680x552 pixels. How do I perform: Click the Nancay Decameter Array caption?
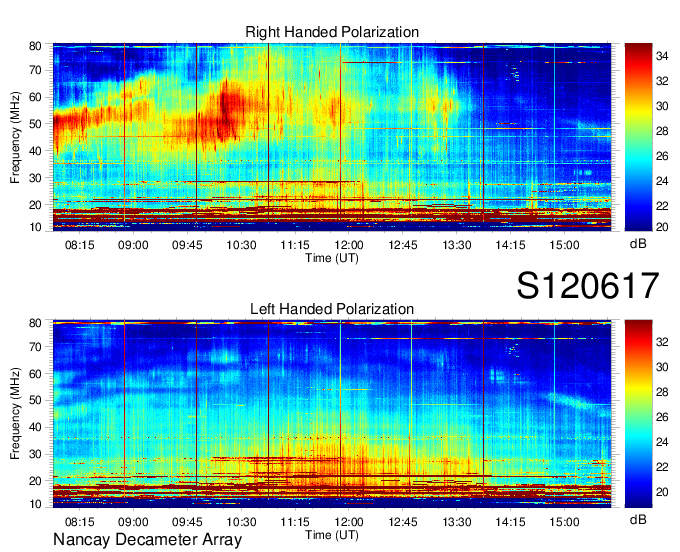(x=147, y=539)
